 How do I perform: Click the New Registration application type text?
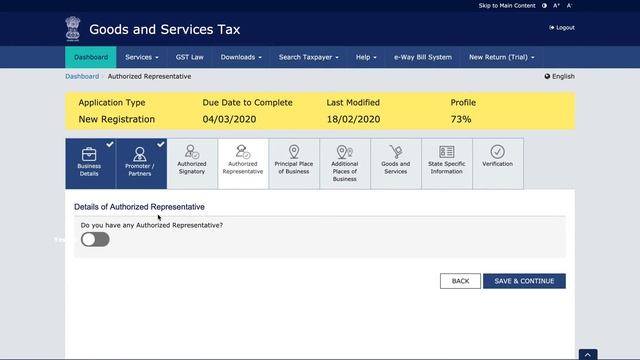117,119
